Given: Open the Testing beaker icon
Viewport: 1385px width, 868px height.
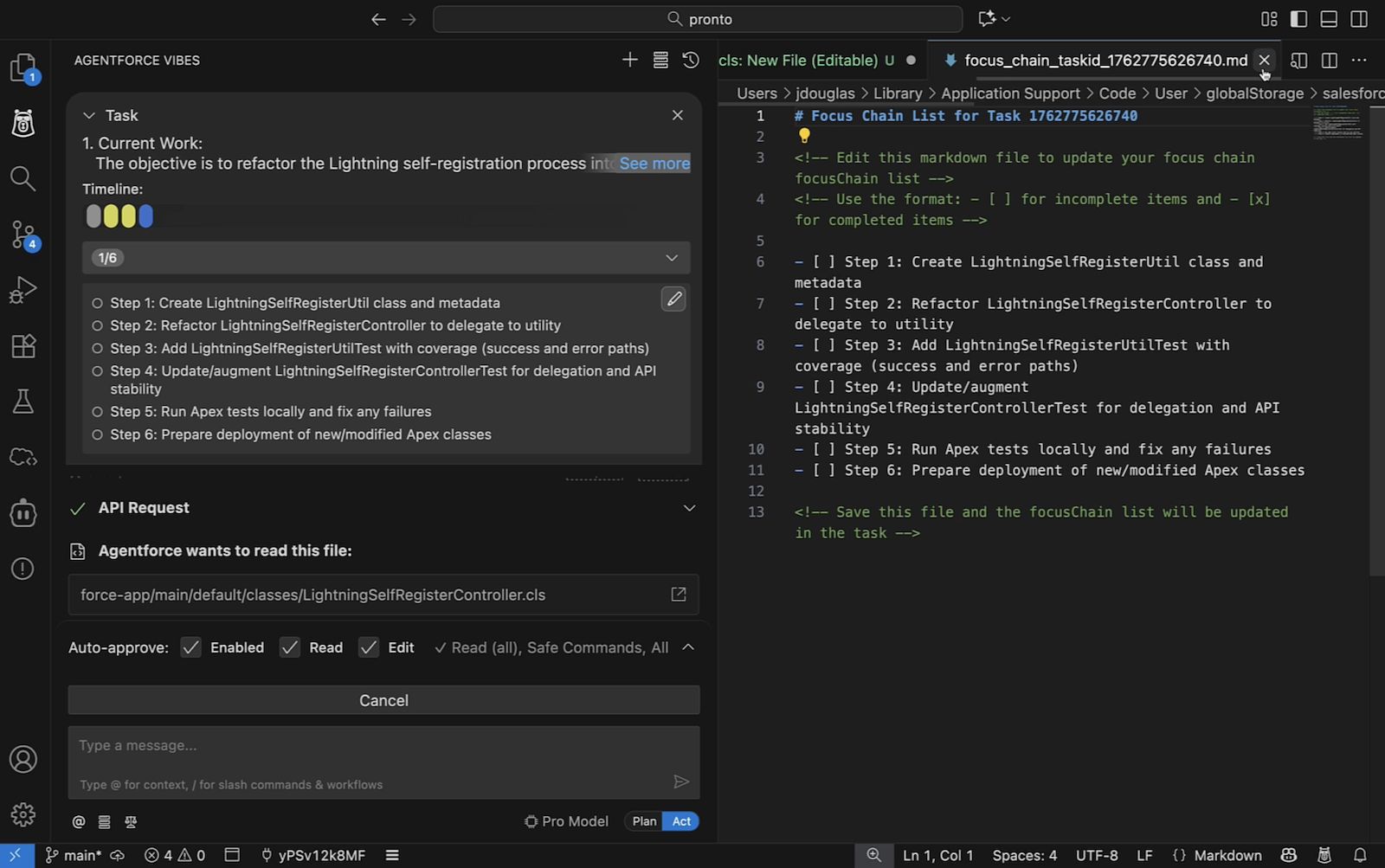Looking at the screenshot, I should point(23,401).
